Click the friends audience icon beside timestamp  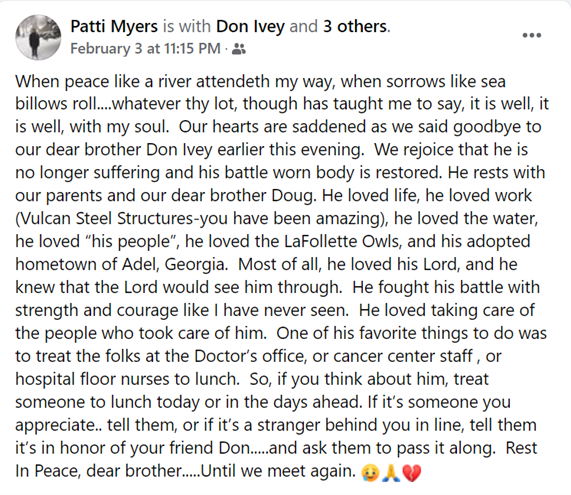[239, 49]
